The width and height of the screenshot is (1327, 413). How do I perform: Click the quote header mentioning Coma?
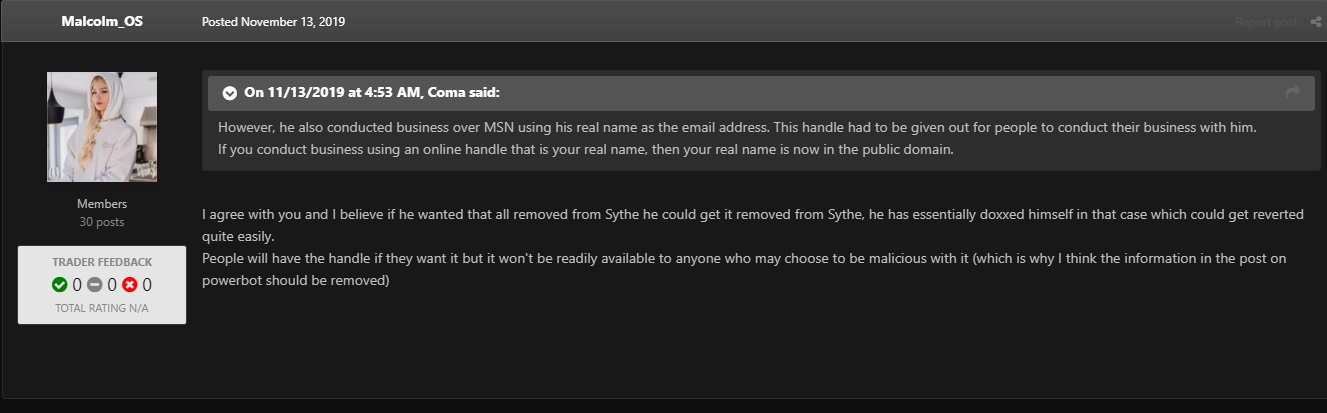click(x=372, y=93)
